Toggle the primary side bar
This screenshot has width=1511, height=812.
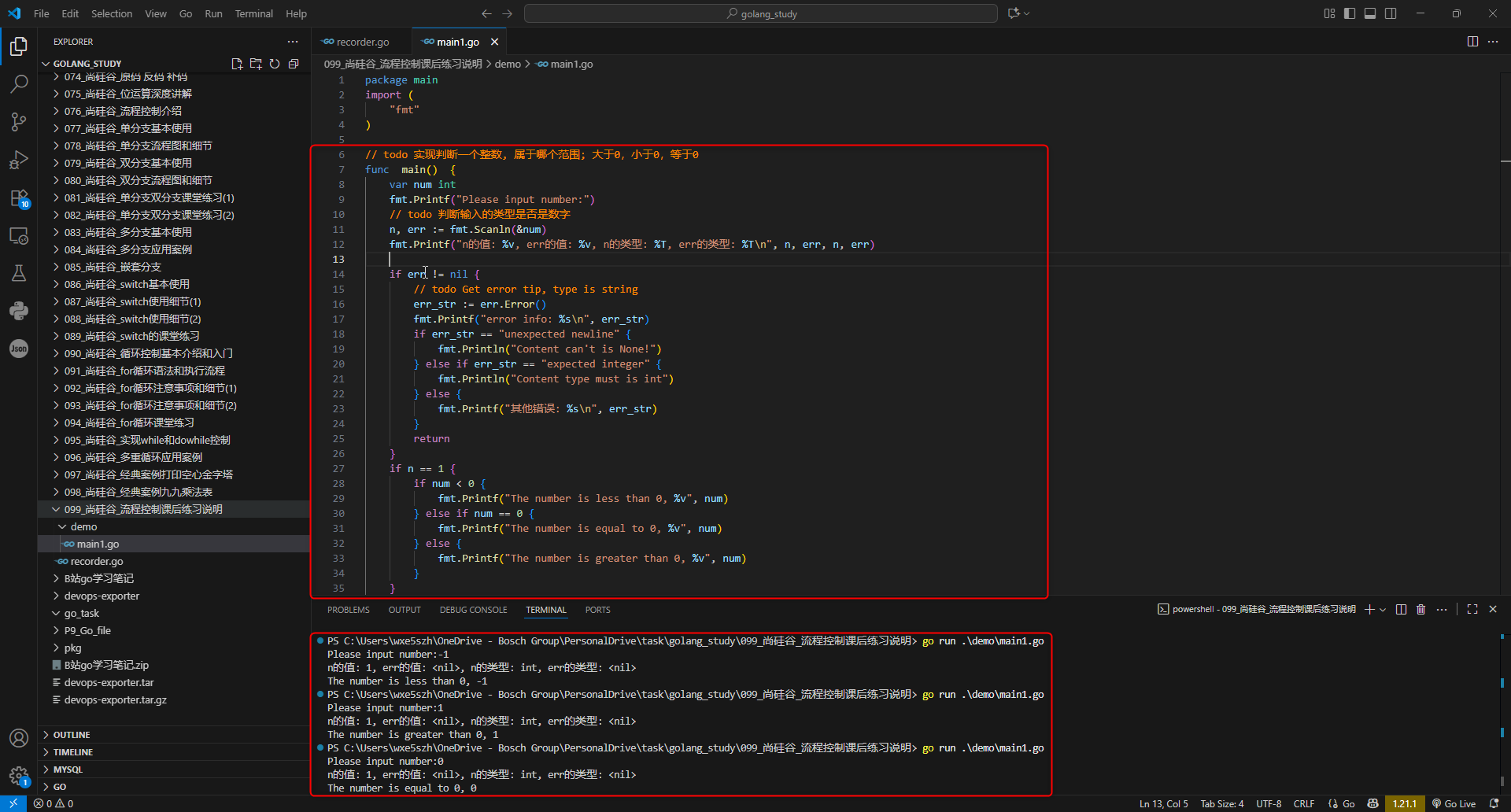[1350, 13]
